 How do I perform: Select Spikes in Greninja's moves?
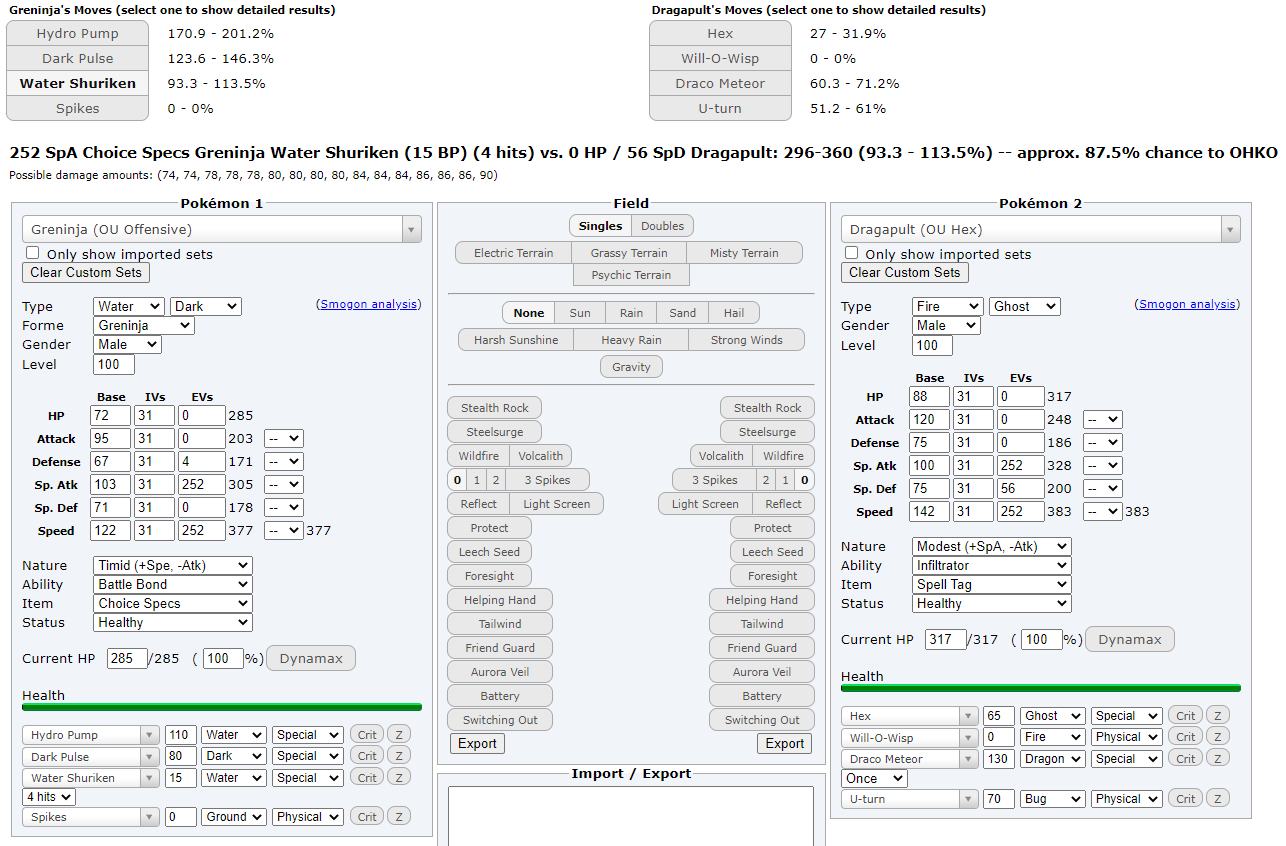(78, 108)
